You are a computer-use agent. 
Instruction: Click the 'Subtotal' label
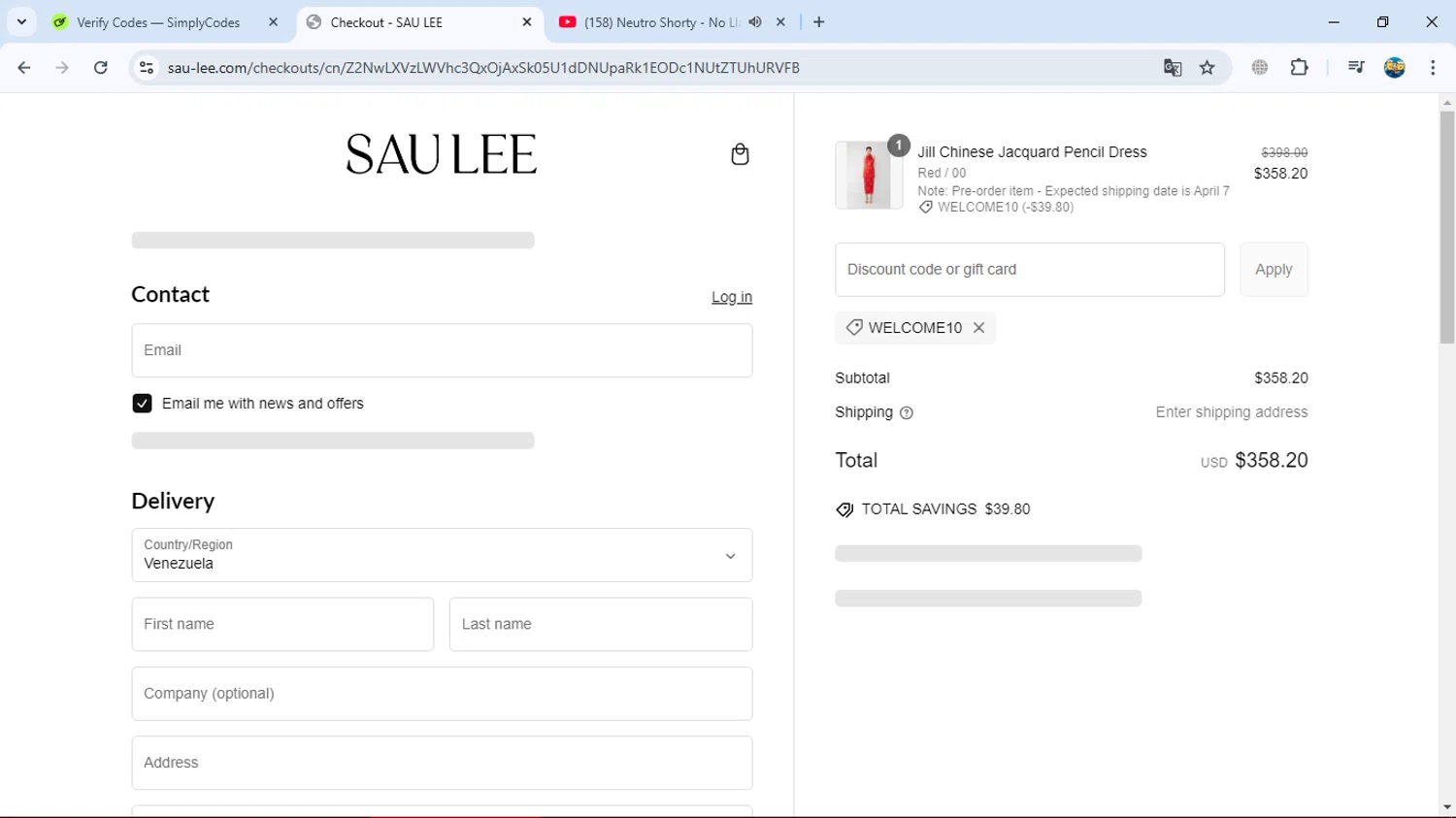862,378
